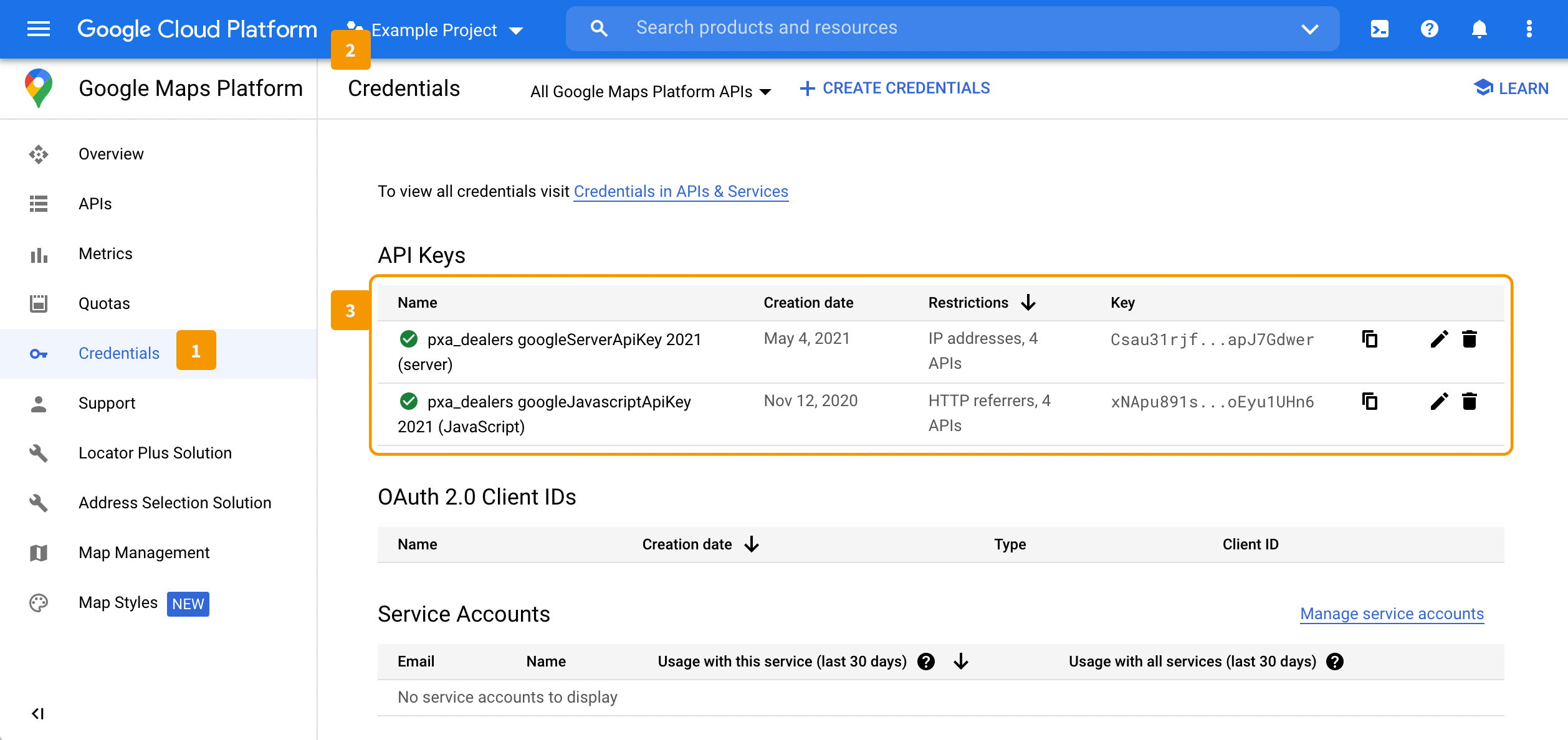Screen dimensions: 1568x740
Task: Open Map Styles in the sidebar
Action: pyautogui.click(x=118, y=602)
